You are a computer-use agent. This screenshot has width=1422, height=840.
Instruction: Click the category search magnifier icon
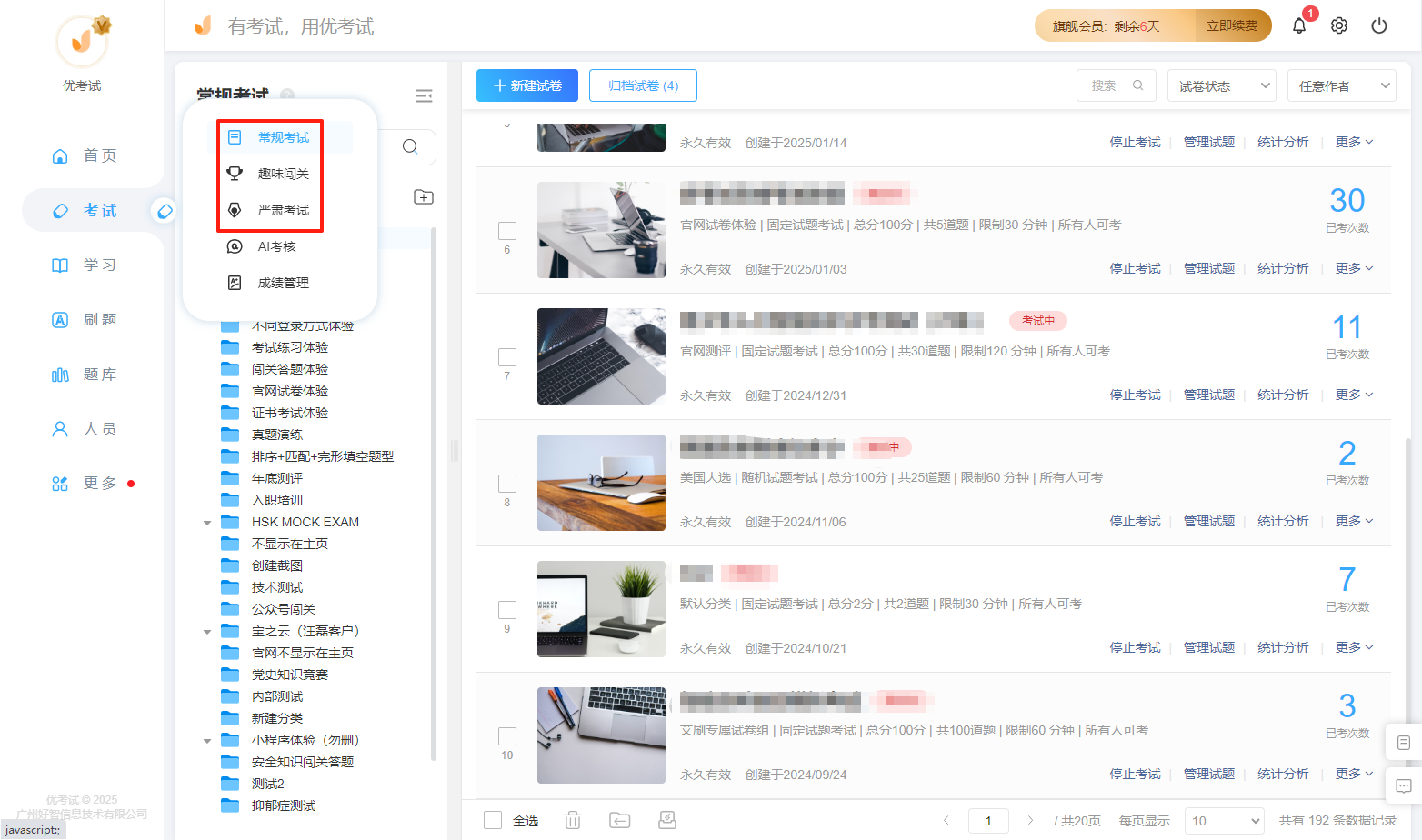tap(410, 146)
